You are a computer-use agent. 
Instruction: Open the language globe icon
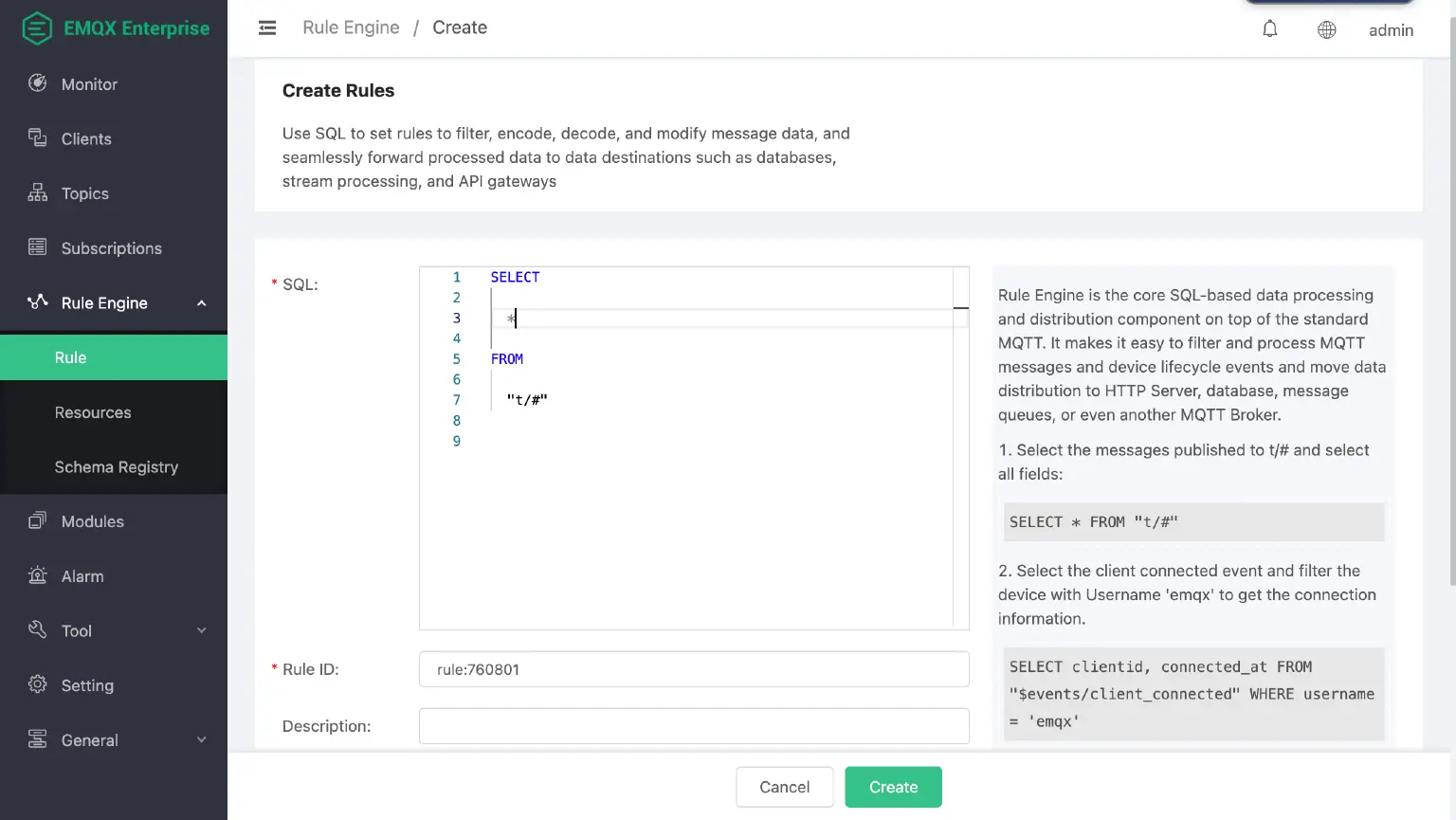(1326, 30)
